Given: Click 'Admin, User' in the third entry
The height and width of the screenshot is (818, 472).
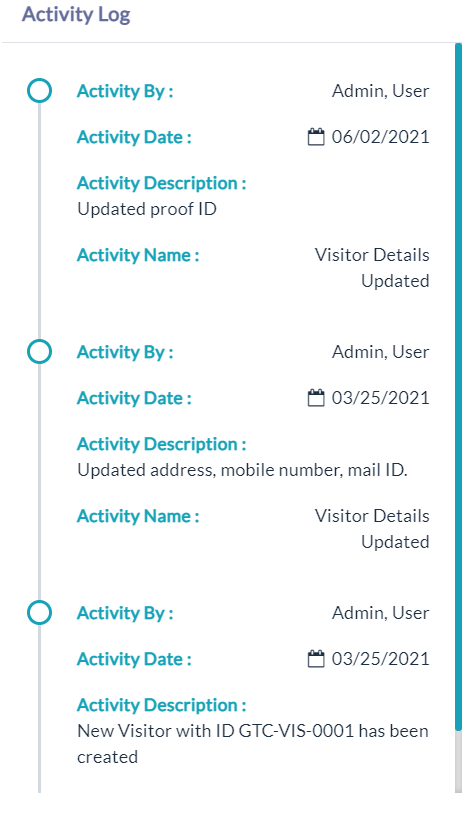Looking at the screenshot, I should tap(380, 612).
